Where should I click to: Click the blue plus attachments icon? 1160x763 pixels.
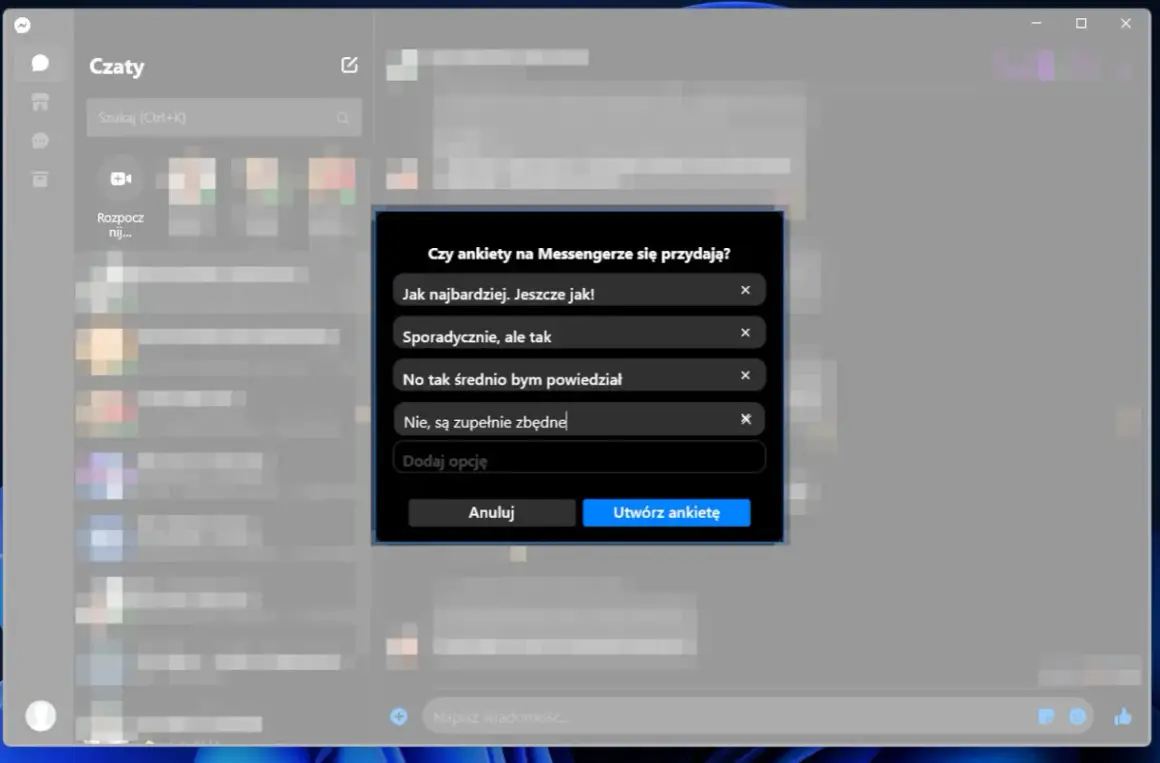(399, 716)
